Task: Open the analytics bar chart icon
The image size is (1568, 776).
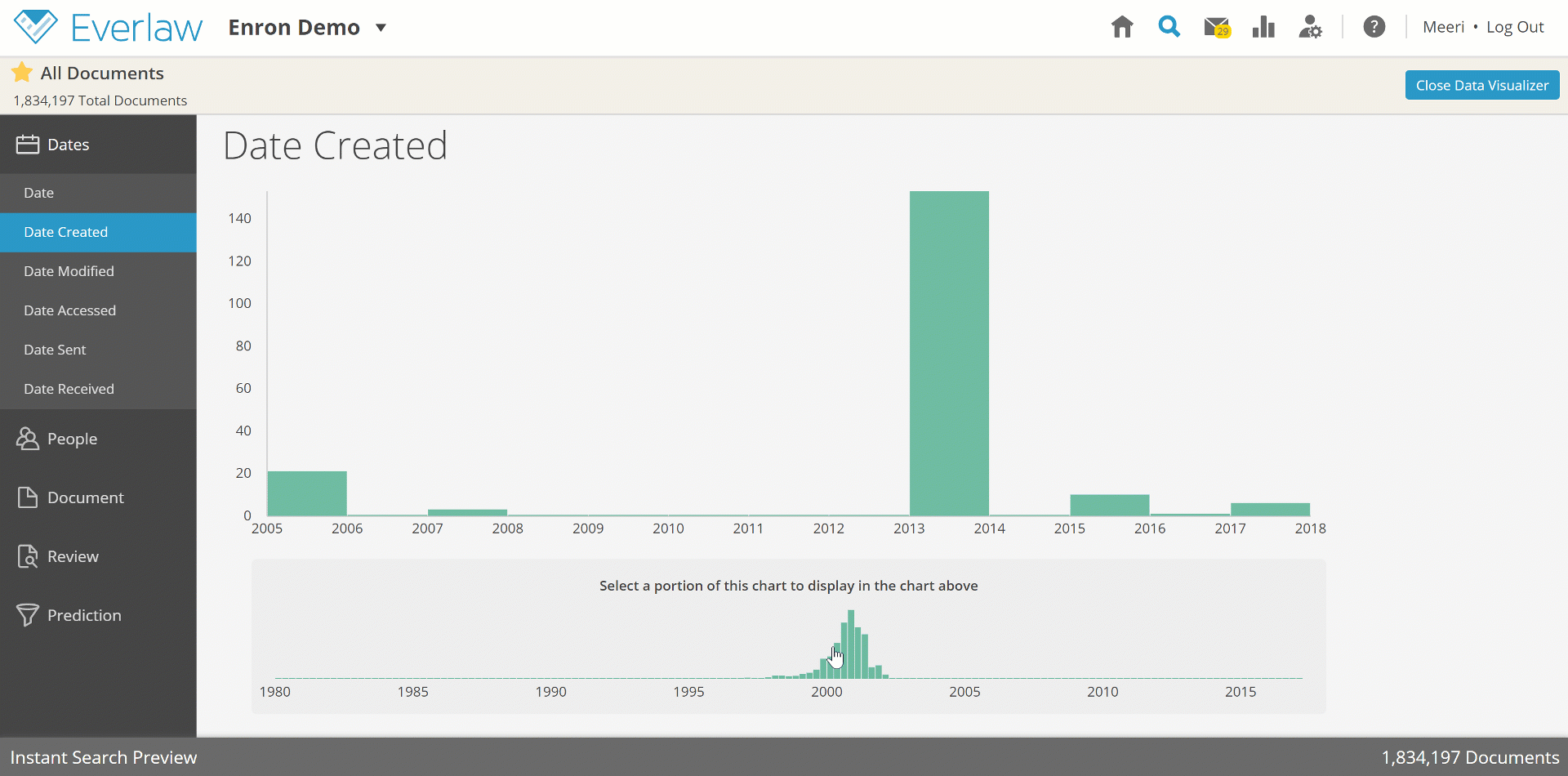Action: point(1263,27)
